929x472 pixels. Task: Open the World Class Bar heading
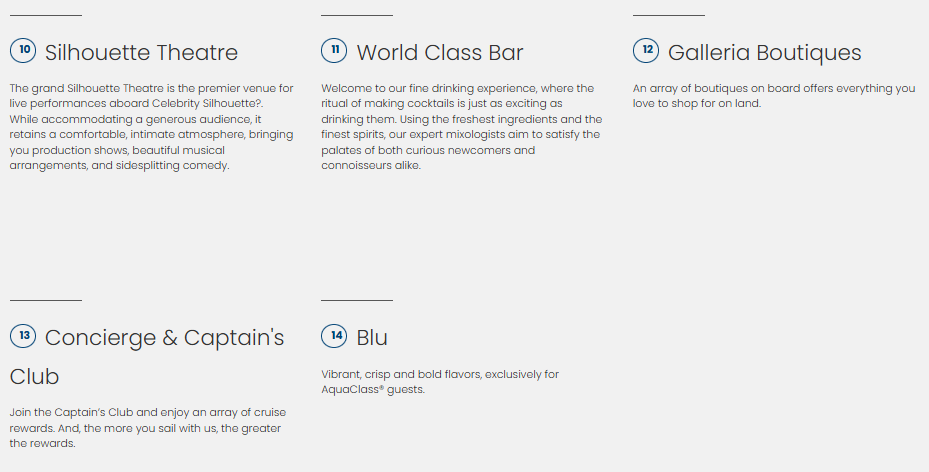pyautogui.click(x=440, y=52)
